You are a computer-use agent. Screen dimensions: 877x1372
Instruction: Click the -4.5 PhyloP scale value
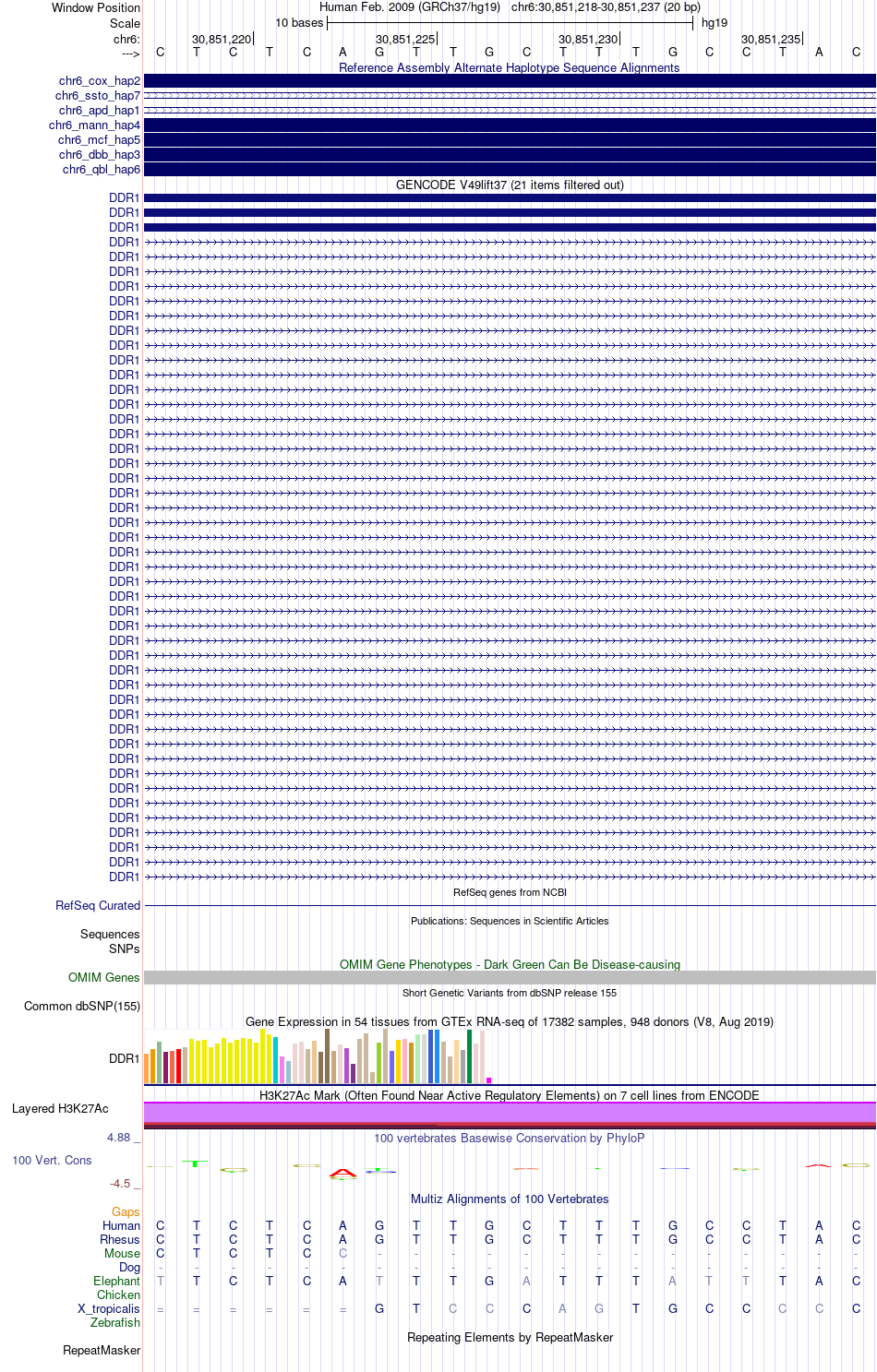click(x=120, y=1184)
